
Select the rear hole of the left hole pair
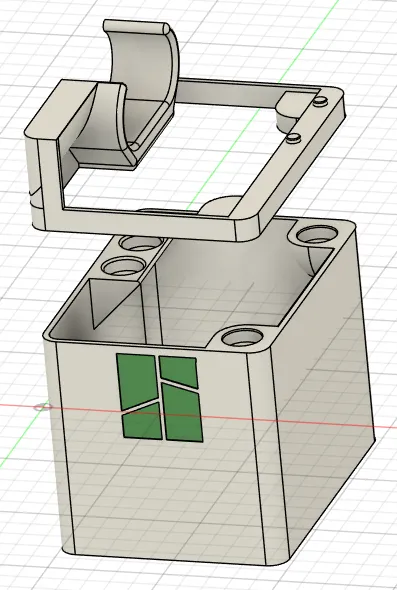pos(140,243)
